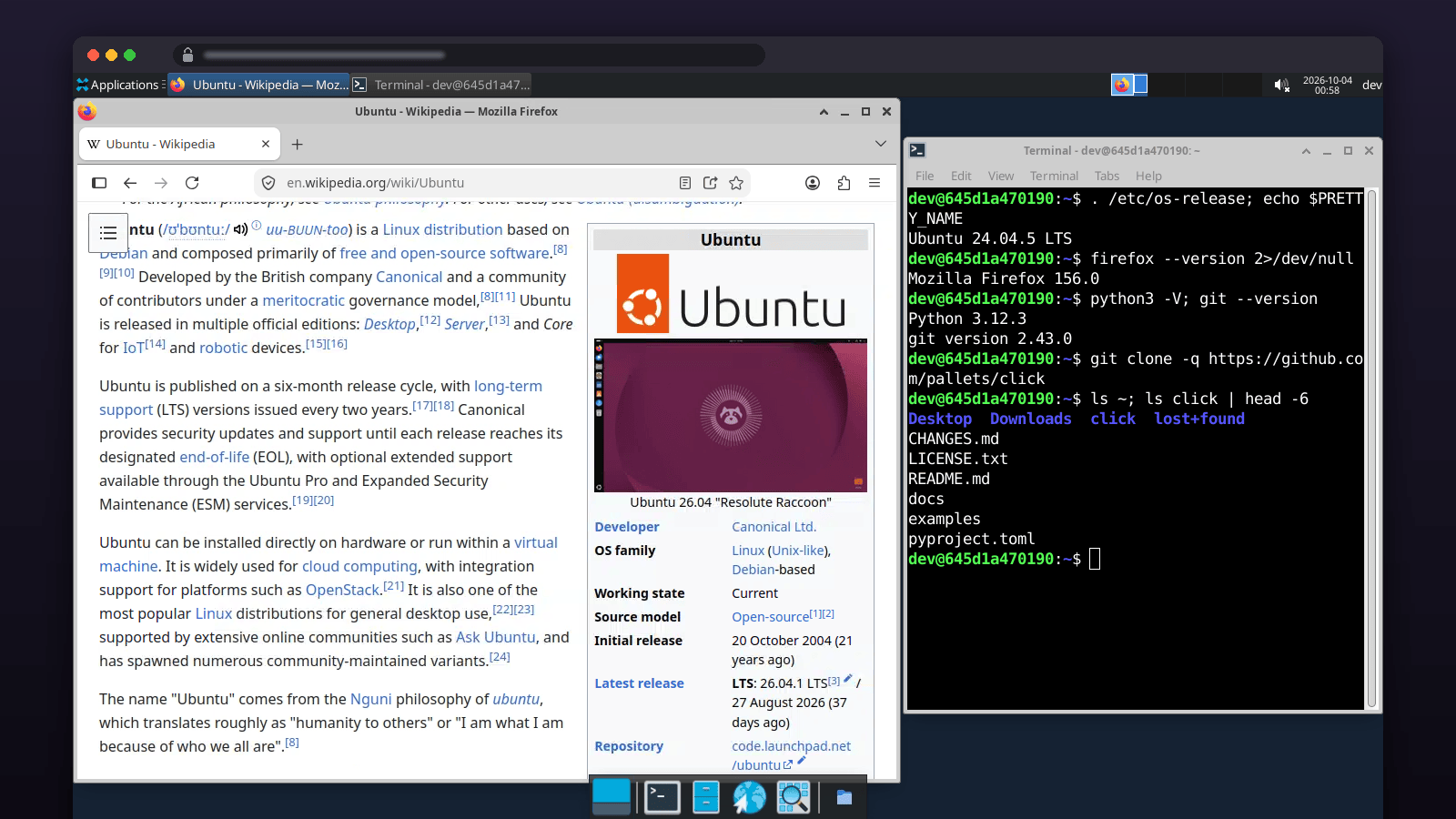Screen dimensions: 1456x819
Task: Click the pronunciation info circle icon
Action: 257,226
